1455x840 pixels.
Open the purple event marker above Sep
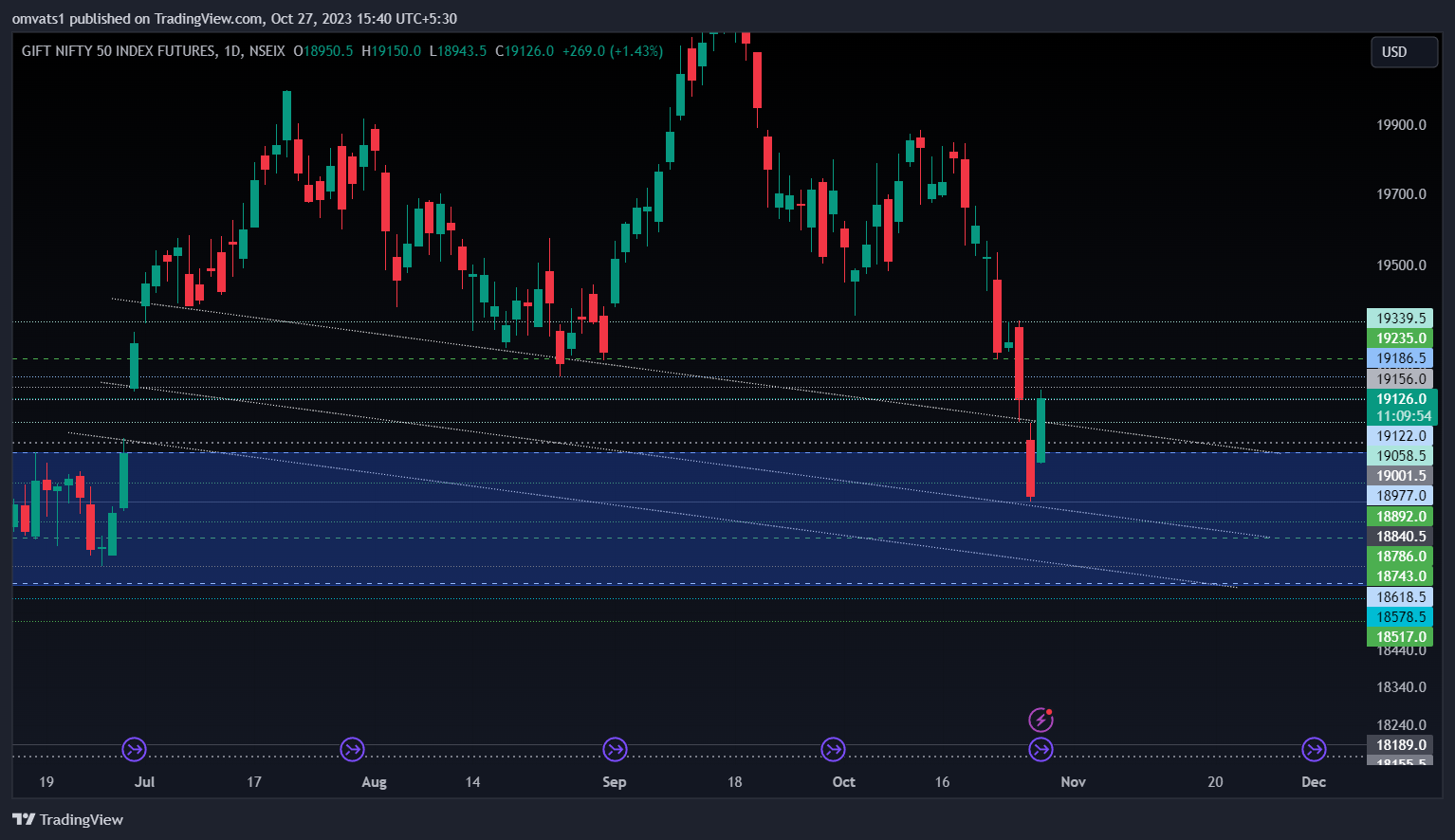615,750
